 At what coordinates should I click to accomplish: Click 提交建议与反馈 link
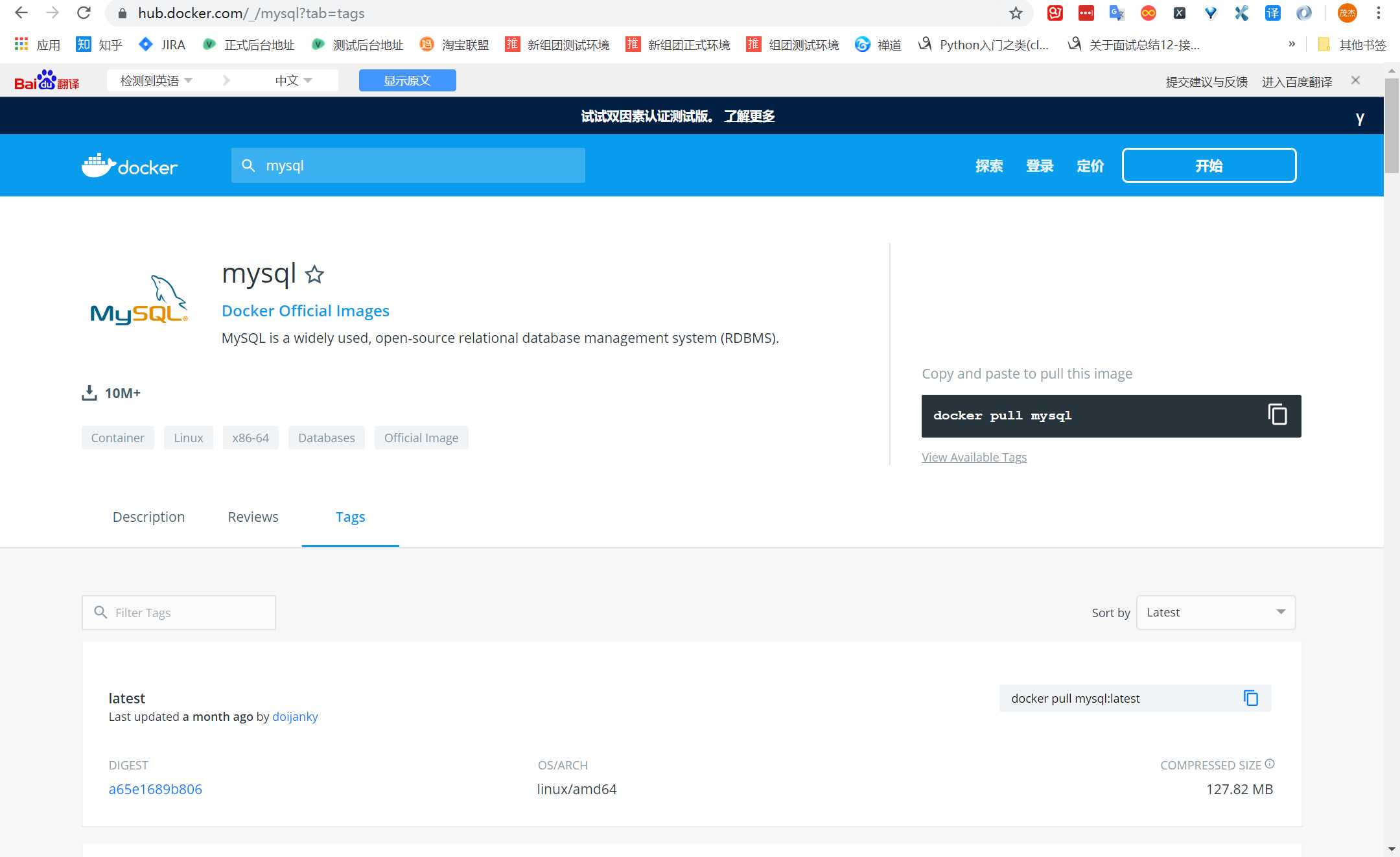click(1206, 82)
